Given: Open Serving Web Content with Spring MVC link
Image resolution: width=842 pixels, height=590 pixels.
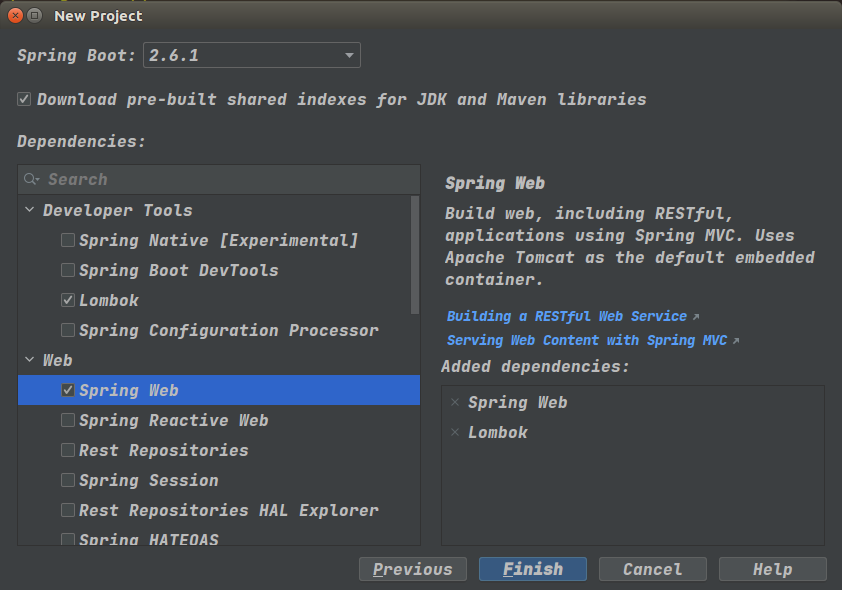Looking at the screenshot, I should pos(587,340).
